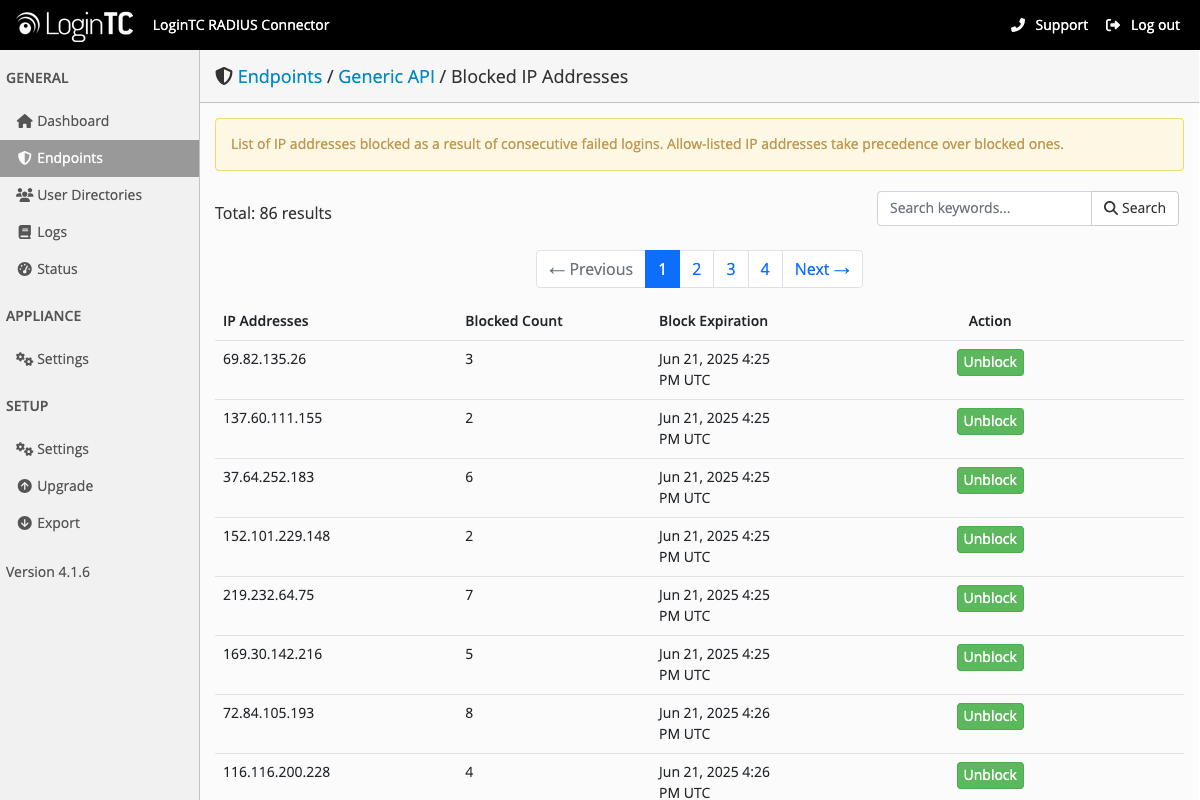Image resolution: width=1200 pixels, height=800 pixels.
Task: Click the Appliance Settings gears icon
Action: (25, 359)
